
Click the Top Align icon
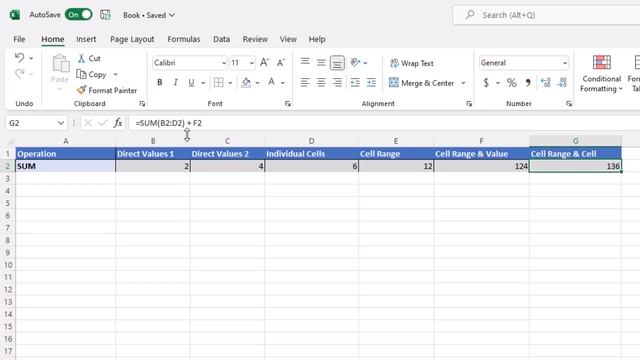(305, 62)
